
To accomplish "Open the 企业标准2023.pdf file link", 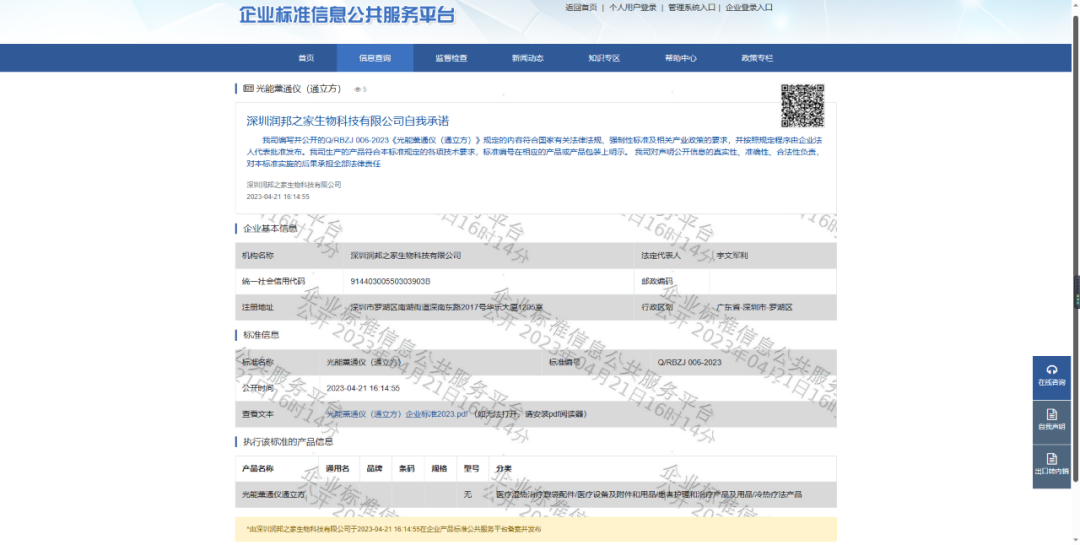I will (x=397, y=414).
